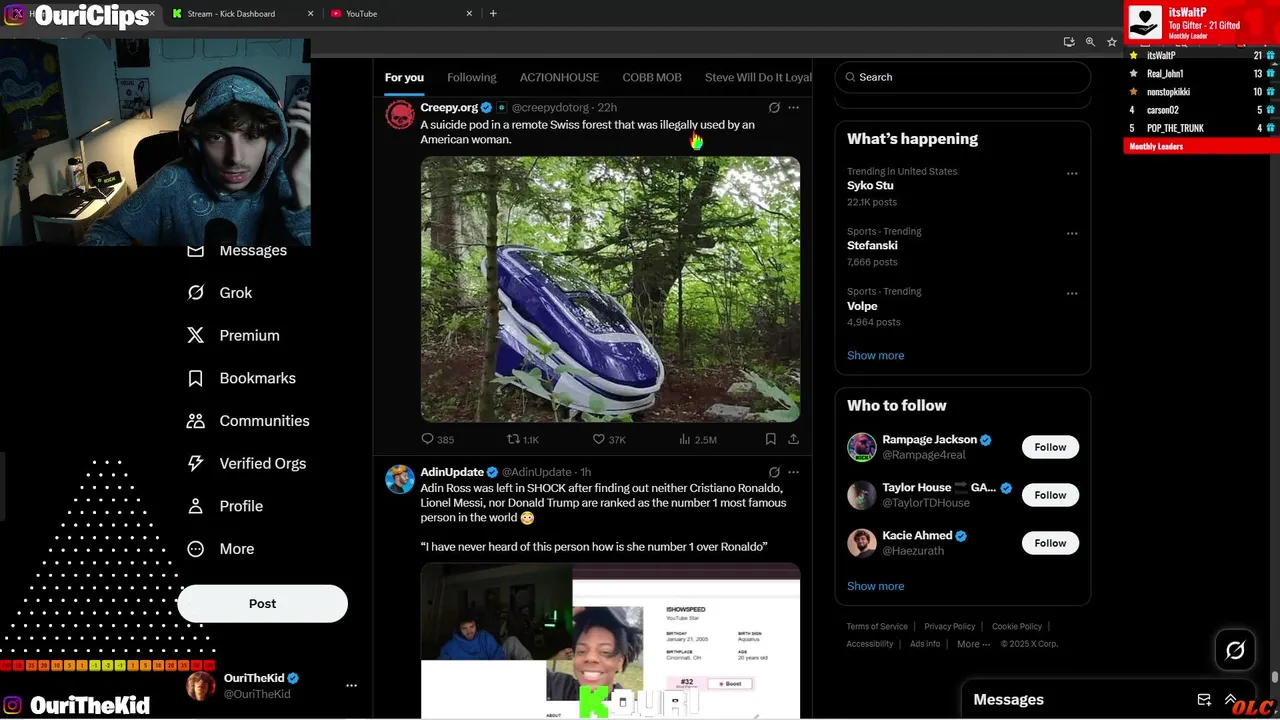Switch to the YouTube browser tab
Viewport: 1280px width, 720px height.
coord(400,14)
